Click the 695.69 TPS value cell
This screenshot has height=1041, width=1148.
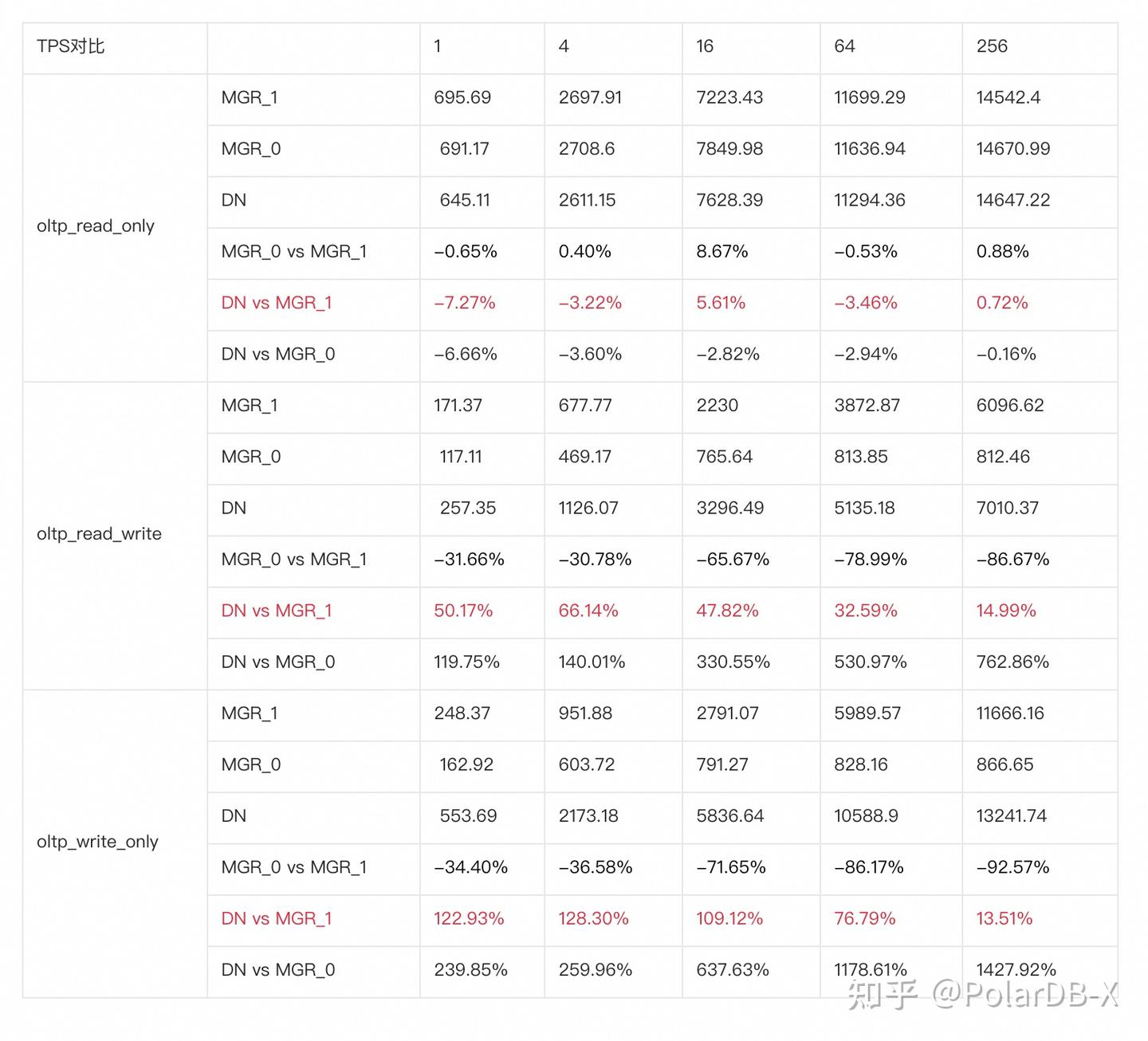(462, 97)
